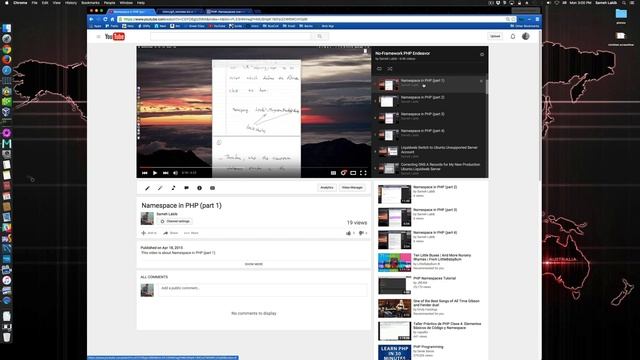Image resolution: width=640 pixels, height=360 pixels.
Task: Select playlist item Namespace in PHP (part 2)
Action: [x=429, y=101]
